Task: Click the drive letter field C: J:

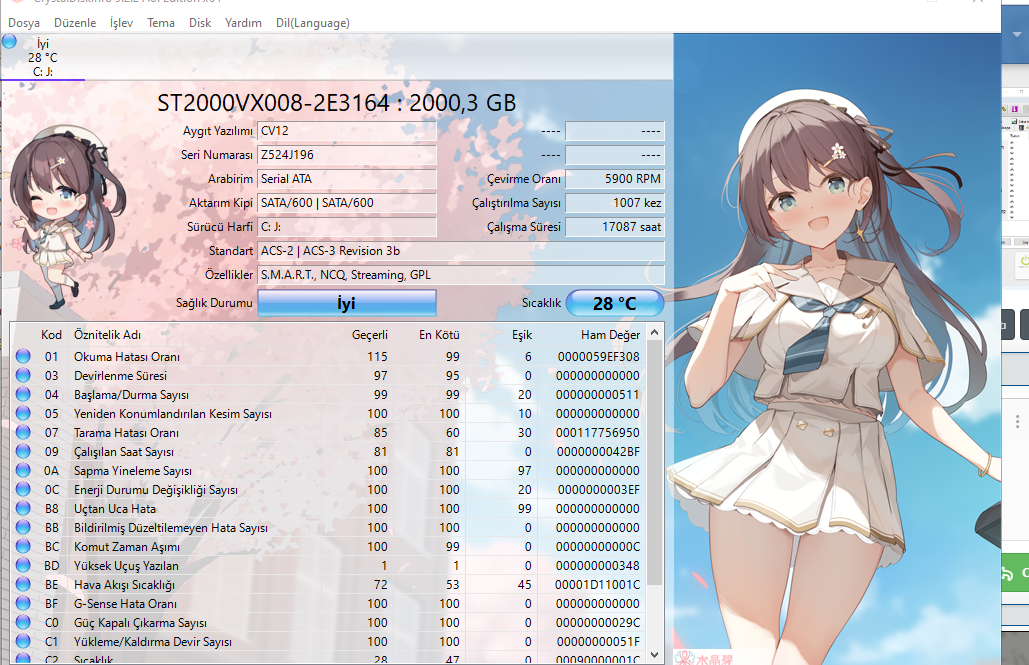Action: pyautogui.click(x=347, y=226)
